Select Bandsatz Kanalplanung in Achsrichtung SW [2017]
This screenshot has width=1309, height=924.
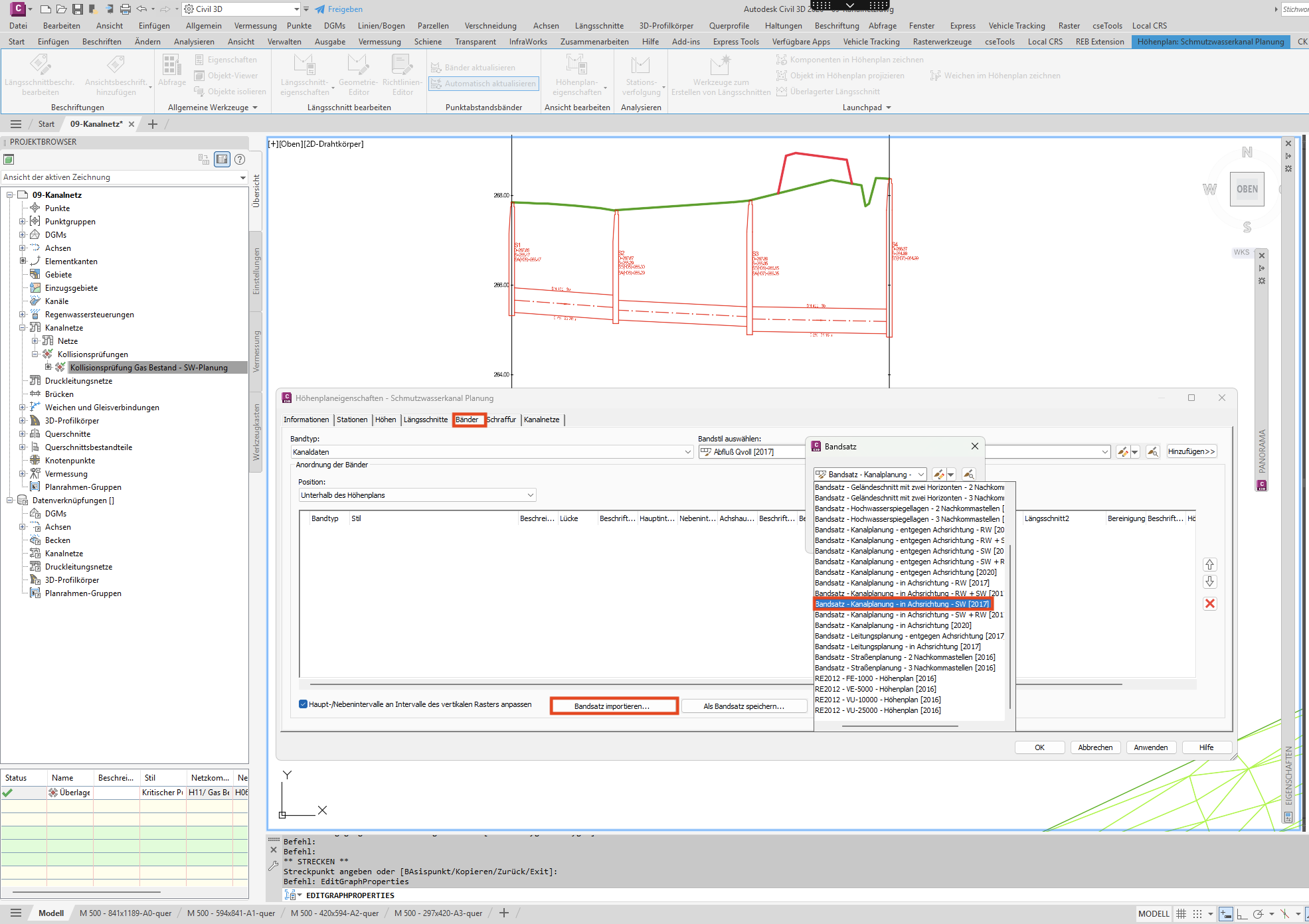(x=903, y=604)
